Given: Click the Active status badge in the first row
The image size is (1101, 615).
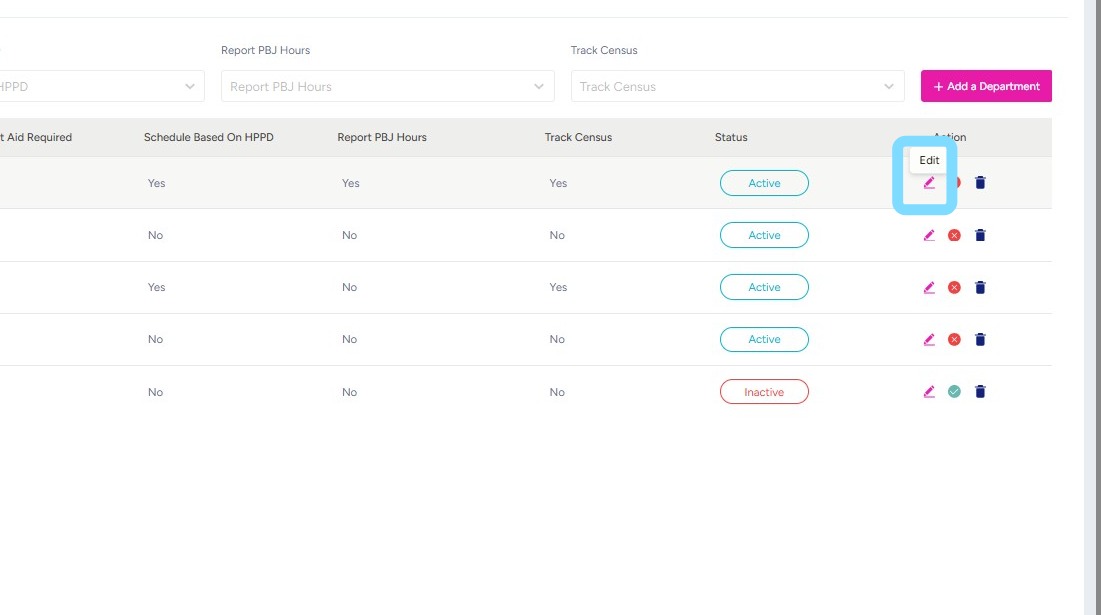Looking at the screenshot, I should [764, 183].
